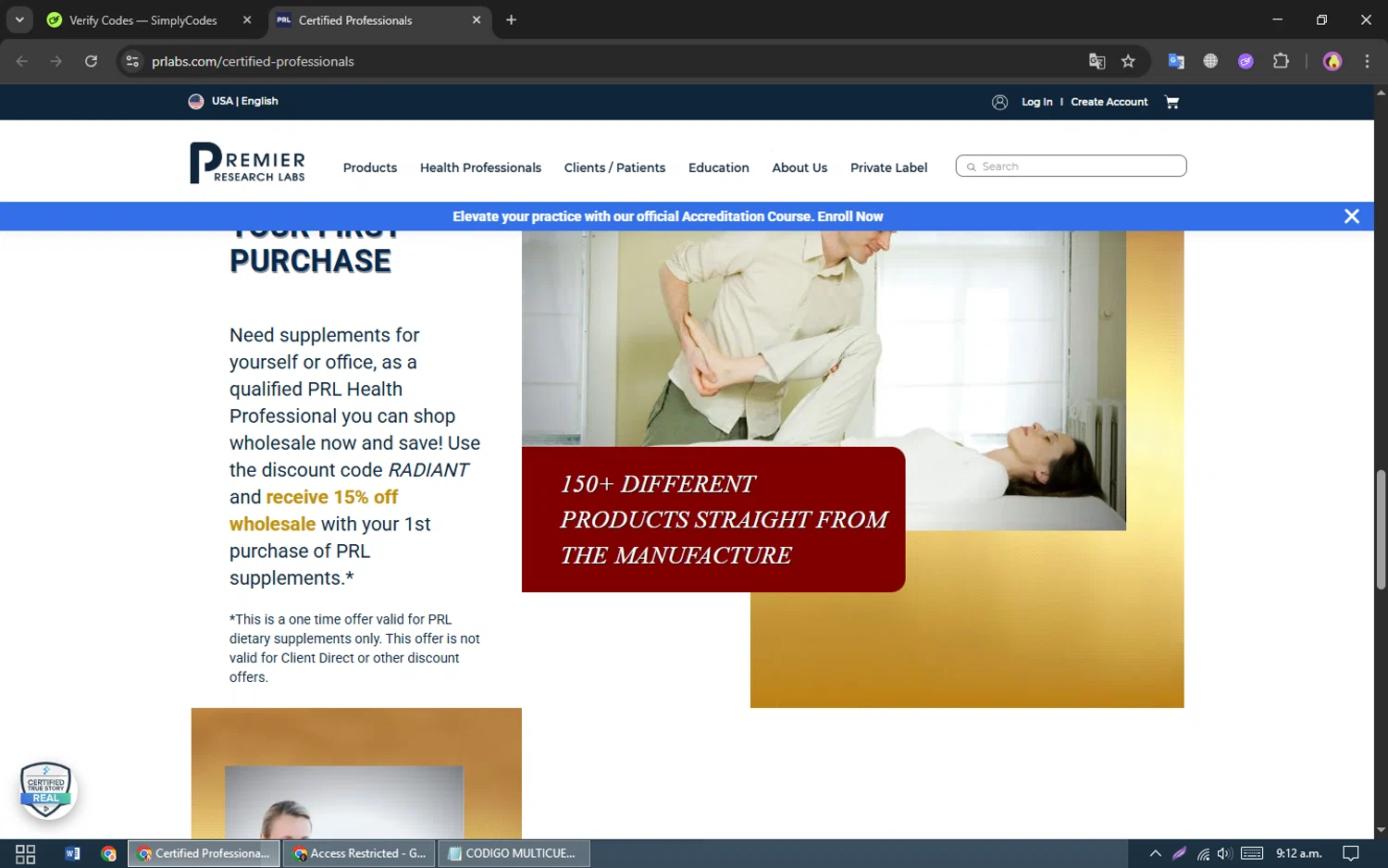Launch Chrome from taskbar
This screenshot has height=868, width=1388.
(x=109, y=853)
